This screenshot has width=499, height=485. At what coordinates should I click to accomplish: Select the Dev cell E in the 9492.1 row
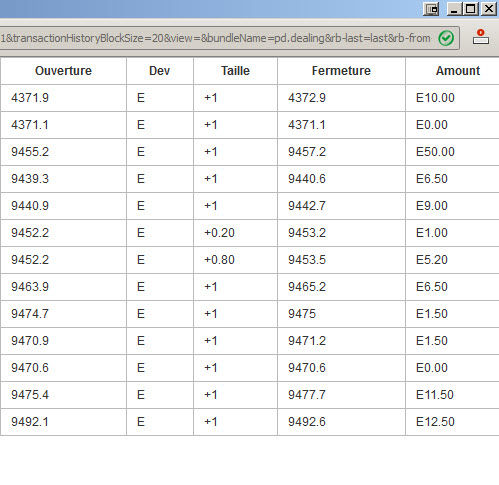(x=141, y=422)
